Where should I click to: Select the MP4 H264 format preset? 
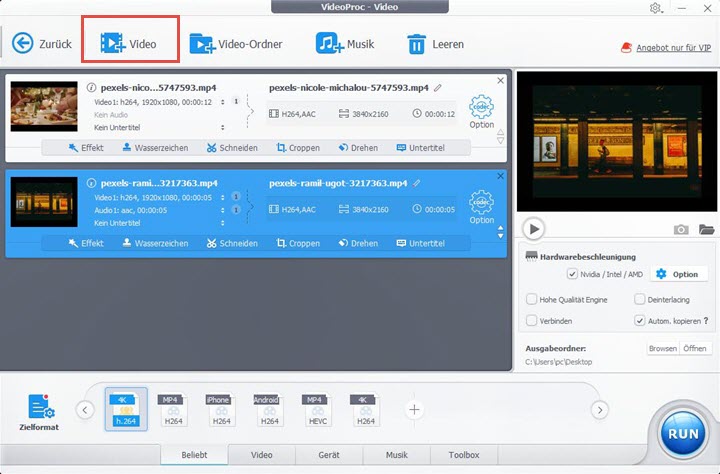(x=174, y=409)
